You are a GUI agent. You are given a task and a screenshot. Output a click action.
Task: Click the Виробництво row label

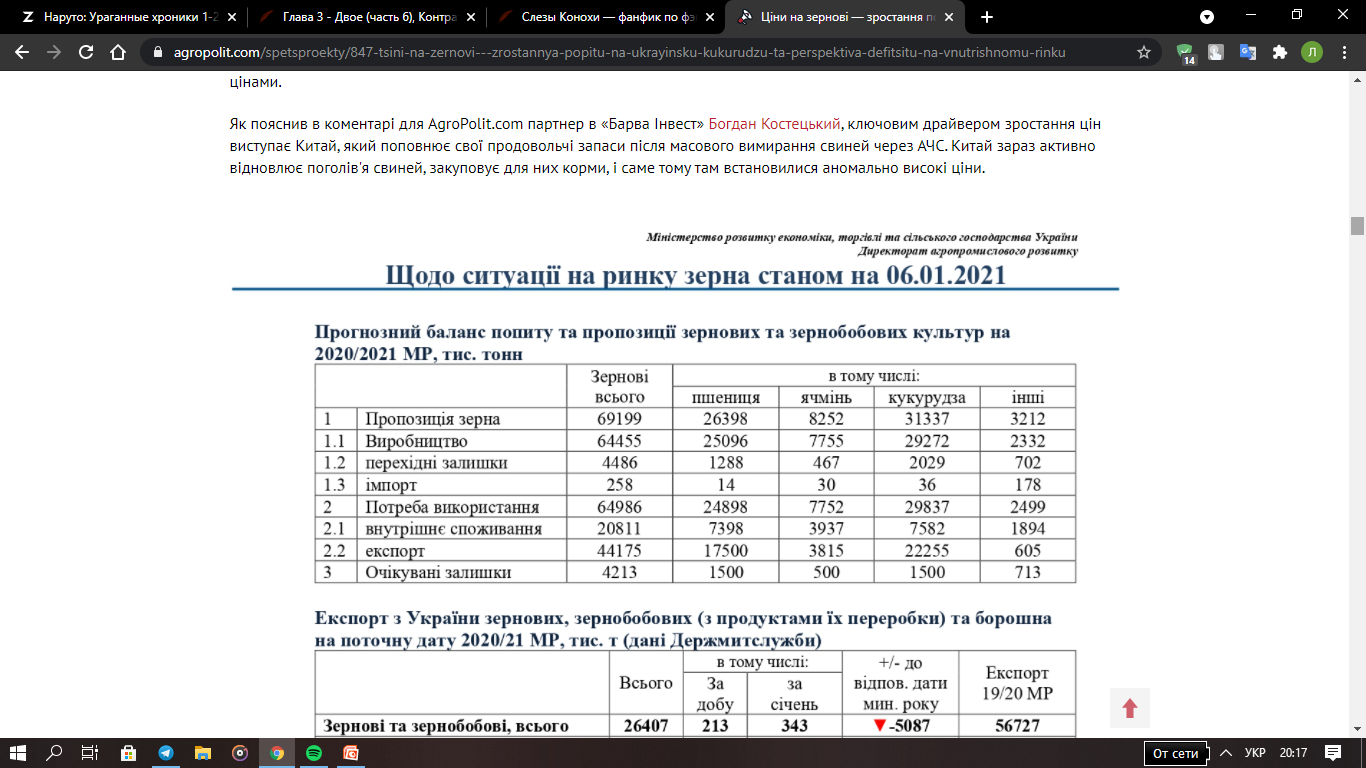click(417, 441)
